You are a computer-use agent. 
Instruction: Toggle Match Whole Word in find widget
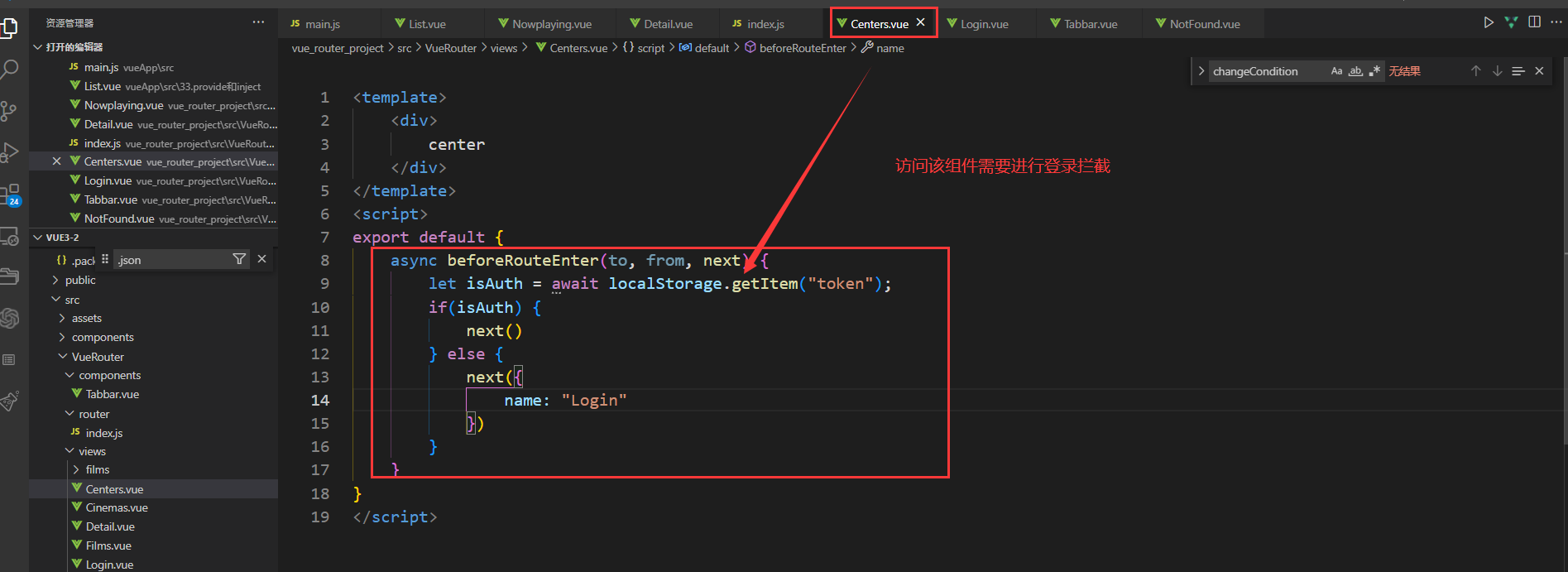click(x=1355, y=71)
